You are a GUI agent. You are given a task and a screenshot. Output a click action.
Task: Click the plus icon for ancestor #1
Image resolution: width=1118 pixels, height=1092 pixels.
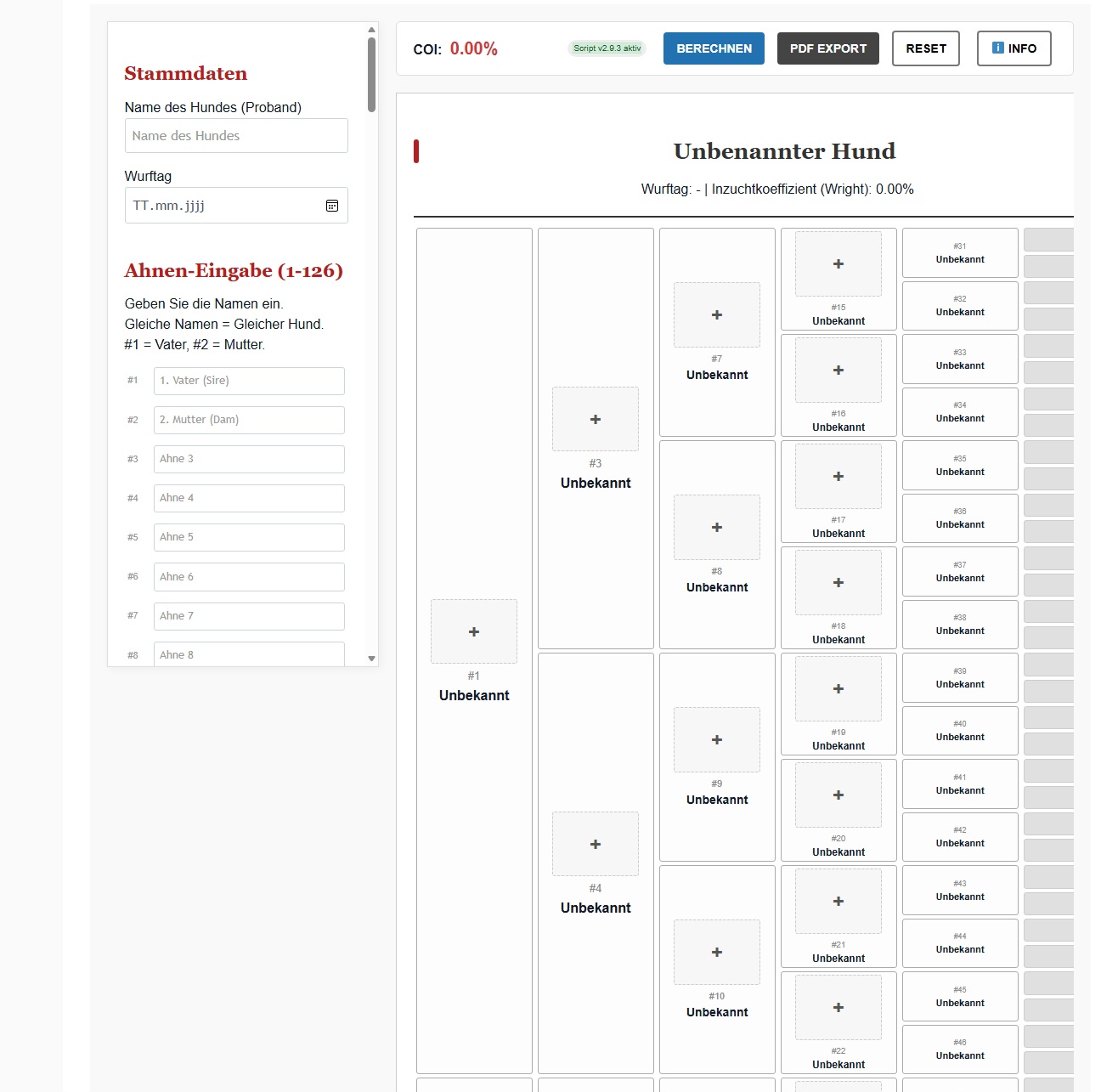[x=474, y=631]
